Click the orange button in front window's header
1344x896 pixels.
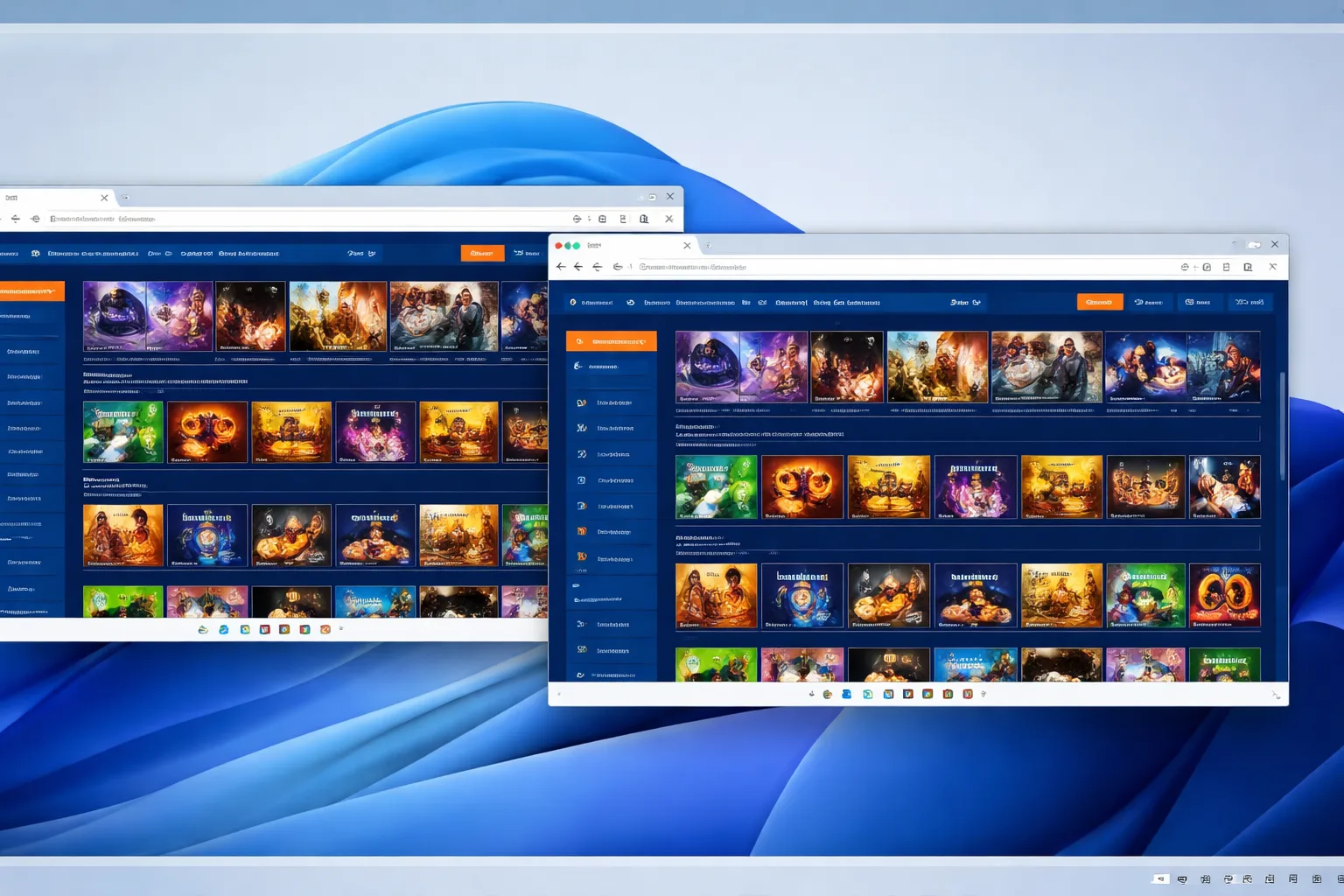1099,302
